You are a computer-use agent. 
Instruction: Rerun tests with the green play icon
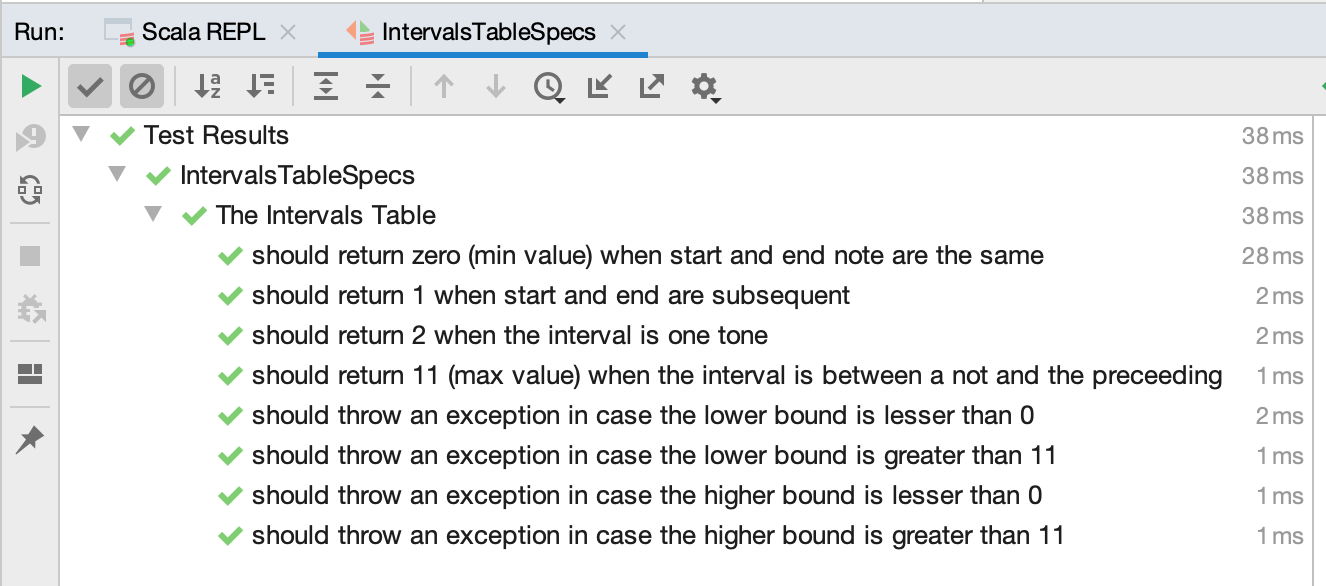pyautogui.click(x=31, y=87)
